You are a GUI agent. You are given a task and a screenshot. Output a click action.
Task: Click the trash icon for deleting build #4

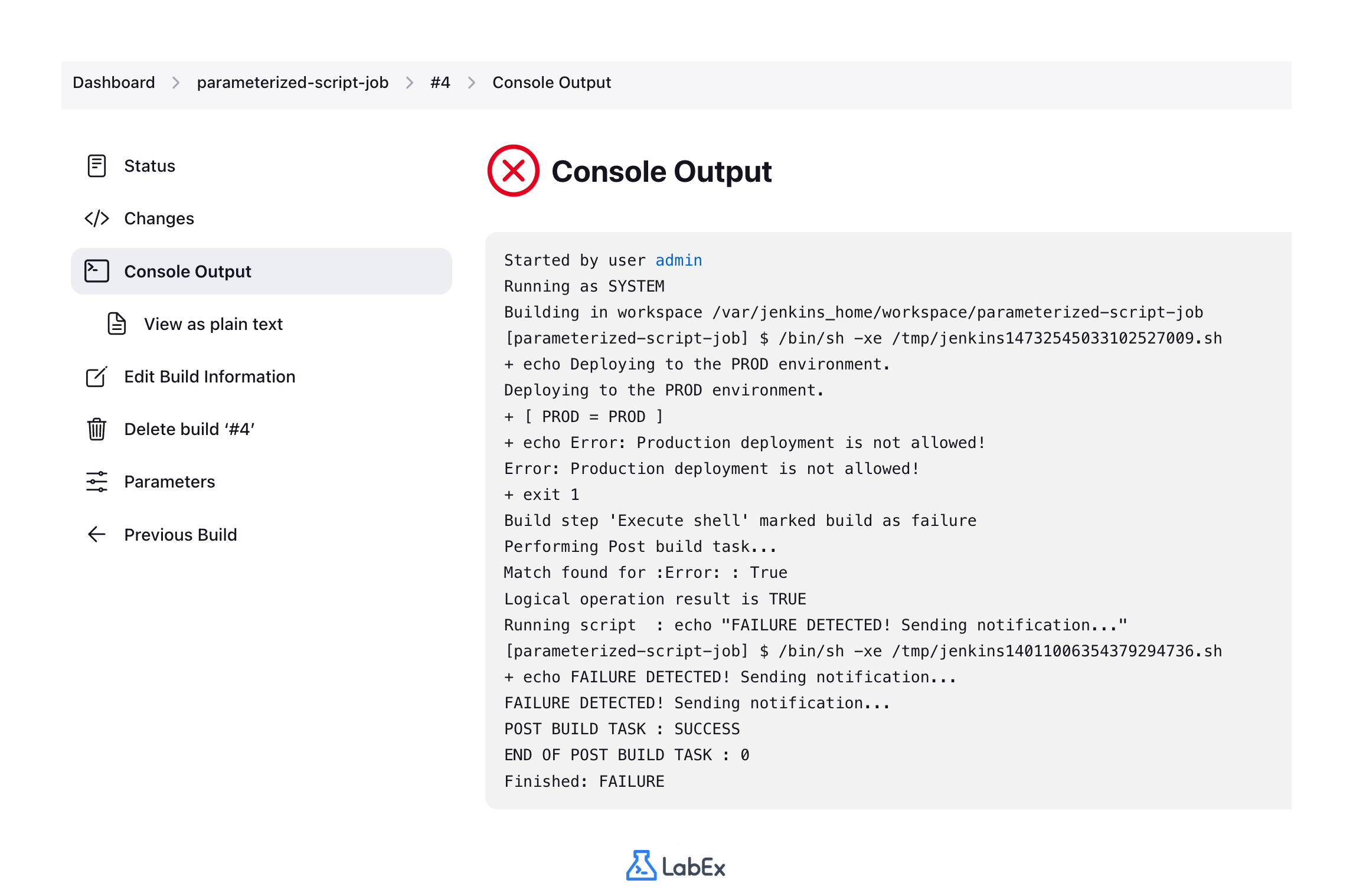pyautogui.click(x=96, y=429)
